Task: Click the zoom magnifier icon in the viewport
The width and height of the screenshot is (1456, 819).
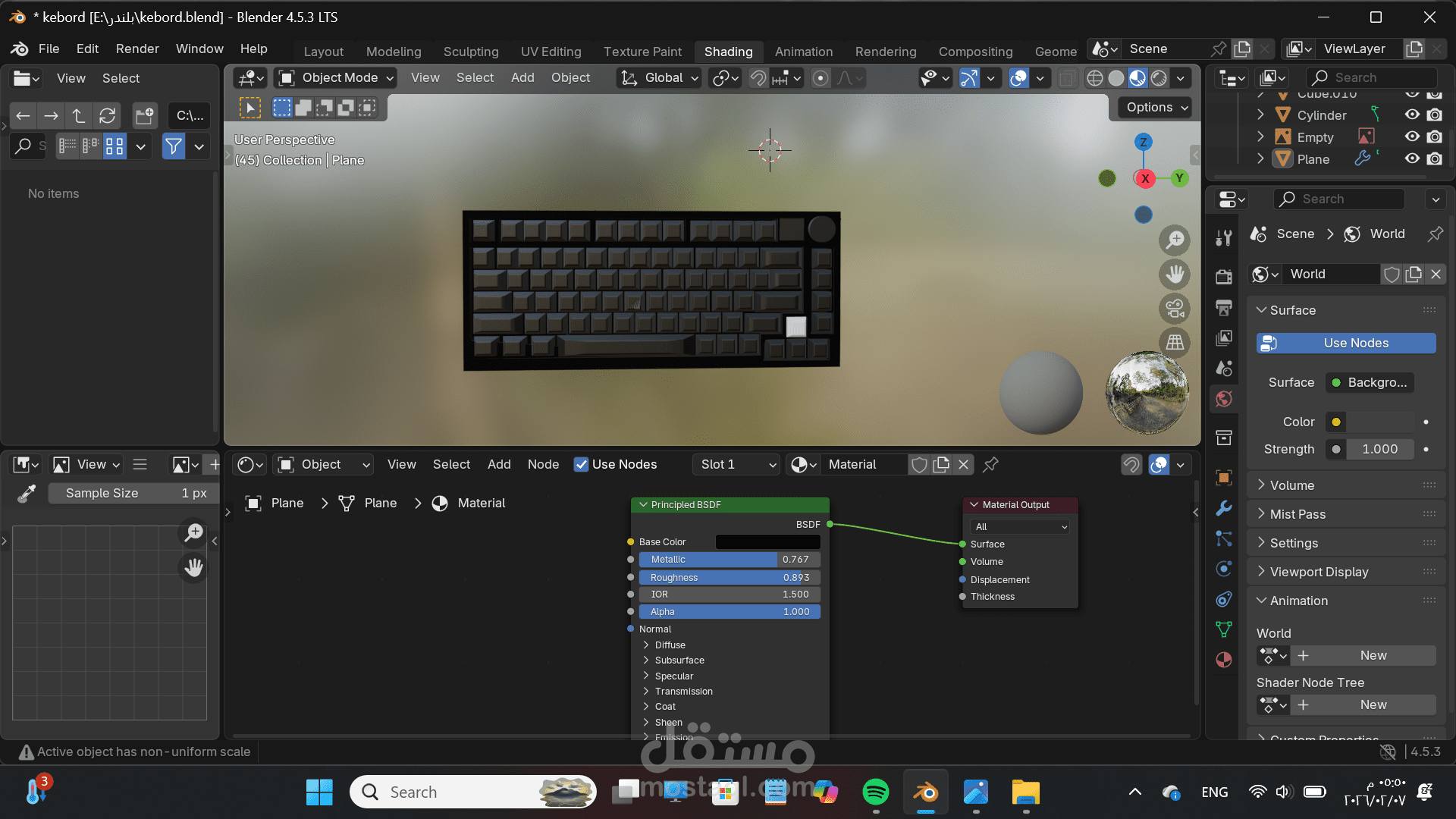Action: tap(1175, 240)
